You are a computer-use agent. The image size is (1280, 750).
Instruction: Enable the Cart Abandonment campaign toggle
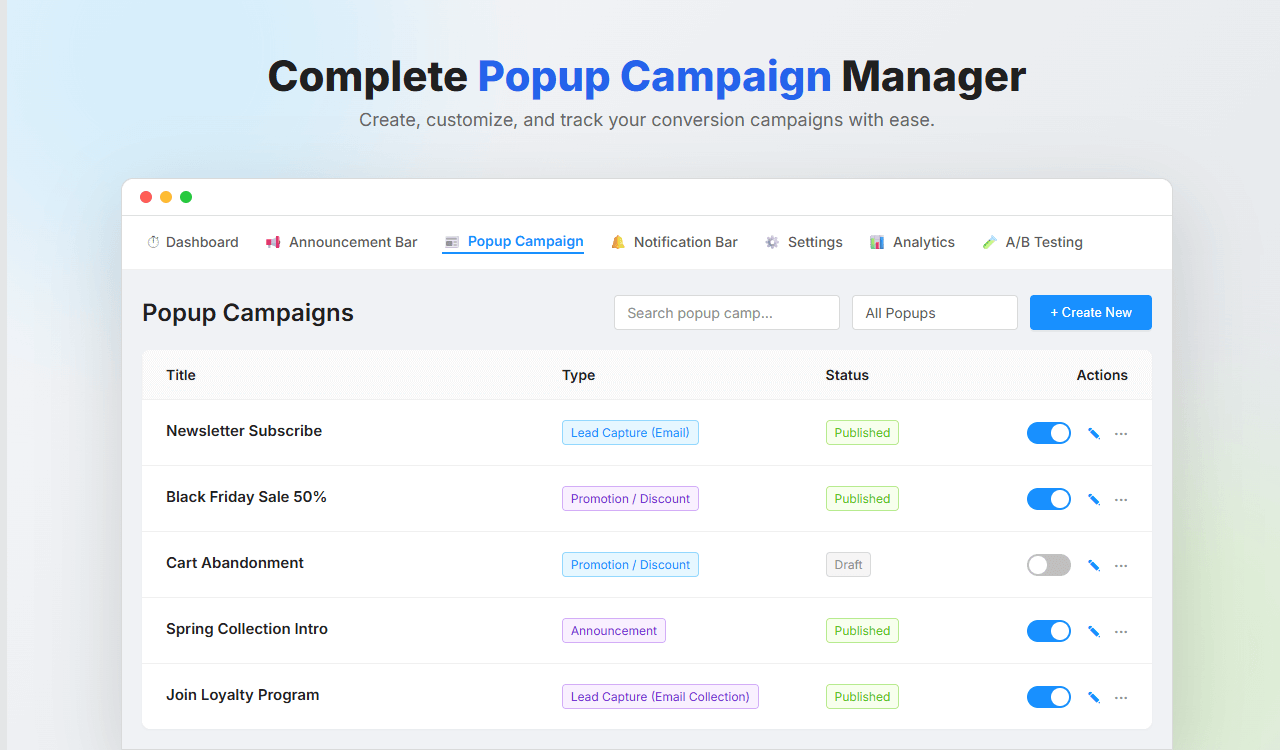[x=1048, y=565]
